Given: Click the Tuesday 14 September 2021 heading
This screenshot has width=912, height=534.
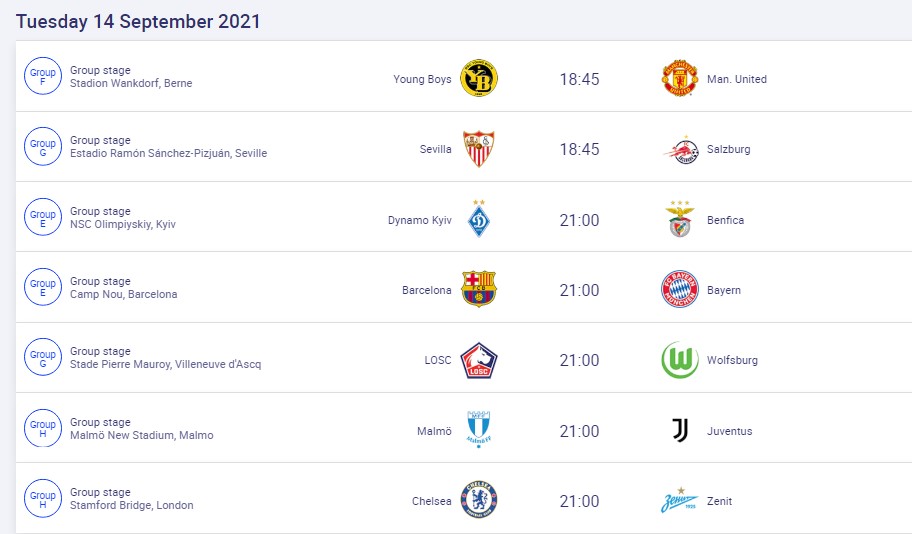Looking at the screenshot, I should tap(138, 21).
